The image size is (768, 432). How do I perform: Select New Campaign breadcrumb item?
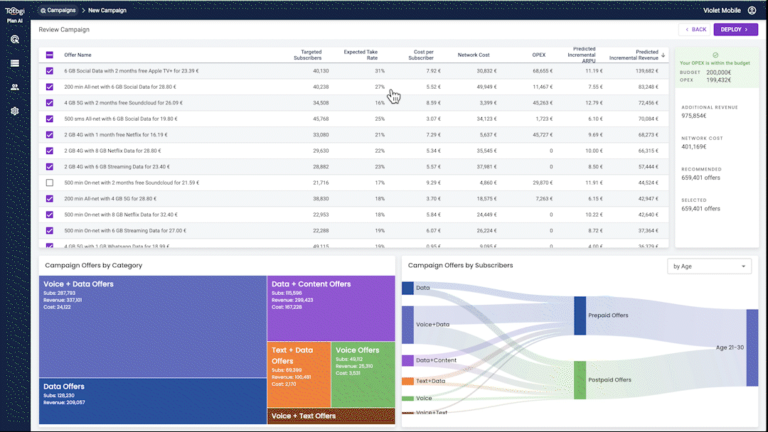[107, 10]
